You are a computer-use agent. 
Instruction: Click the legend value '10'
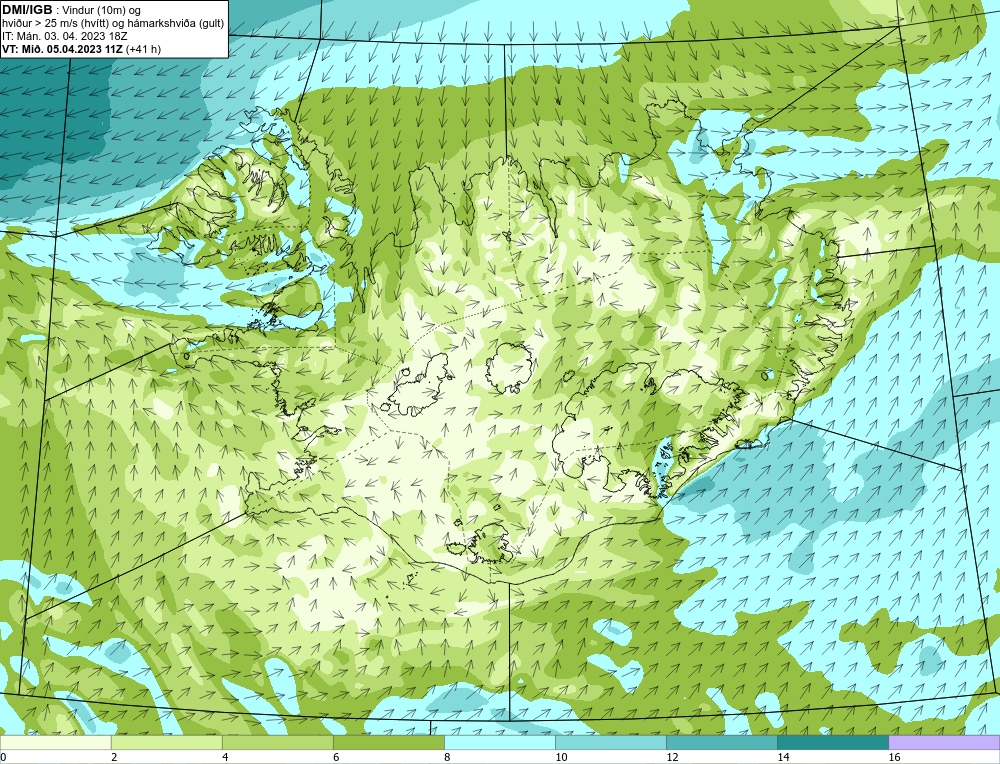tap(561, 757)
